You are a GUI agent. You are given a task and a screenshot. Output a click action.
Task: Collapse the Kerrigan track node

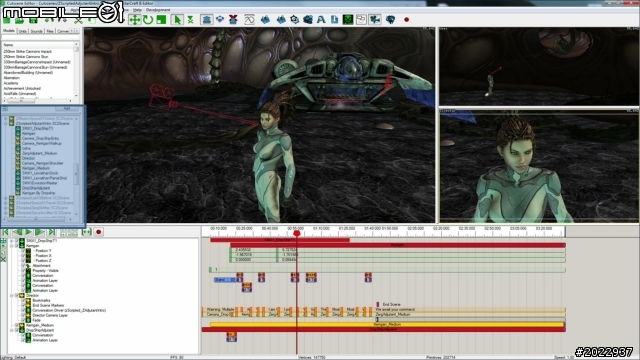pyautogui.click(x=12, y=246)
